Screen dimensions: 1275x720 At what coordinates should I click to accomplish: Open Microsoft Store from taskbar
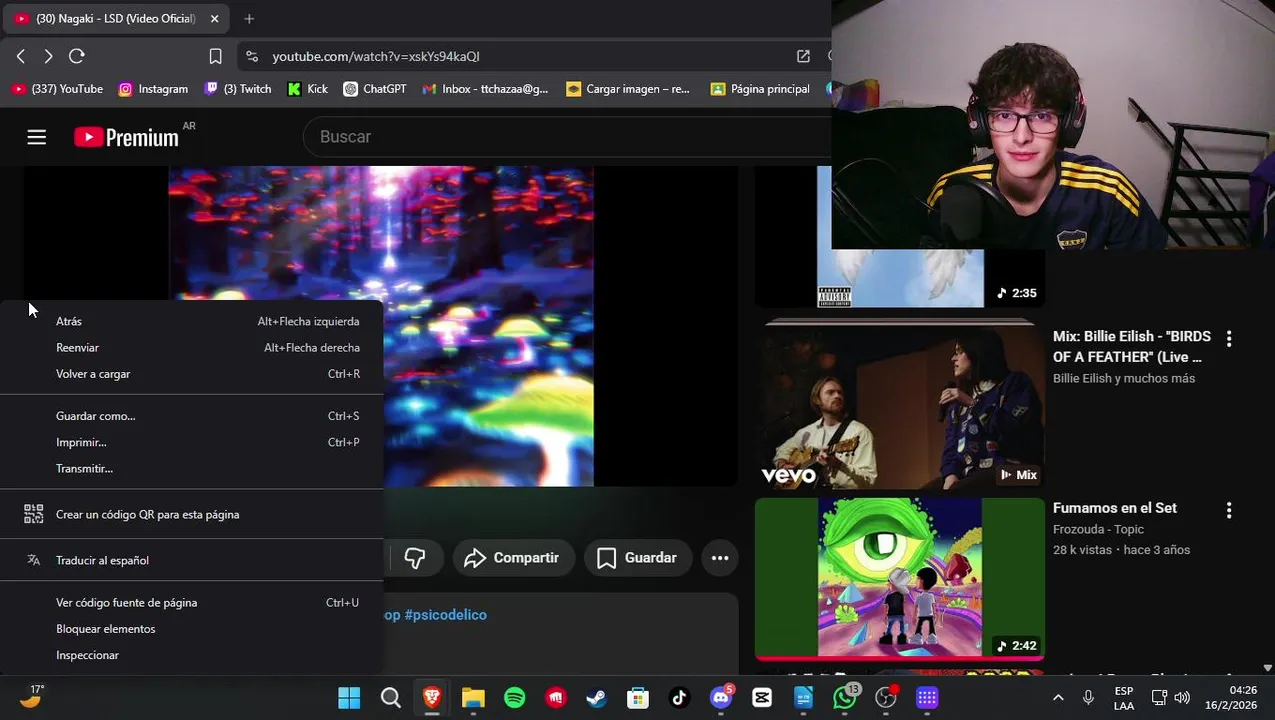pyautogui.click(x=638, y=698)
